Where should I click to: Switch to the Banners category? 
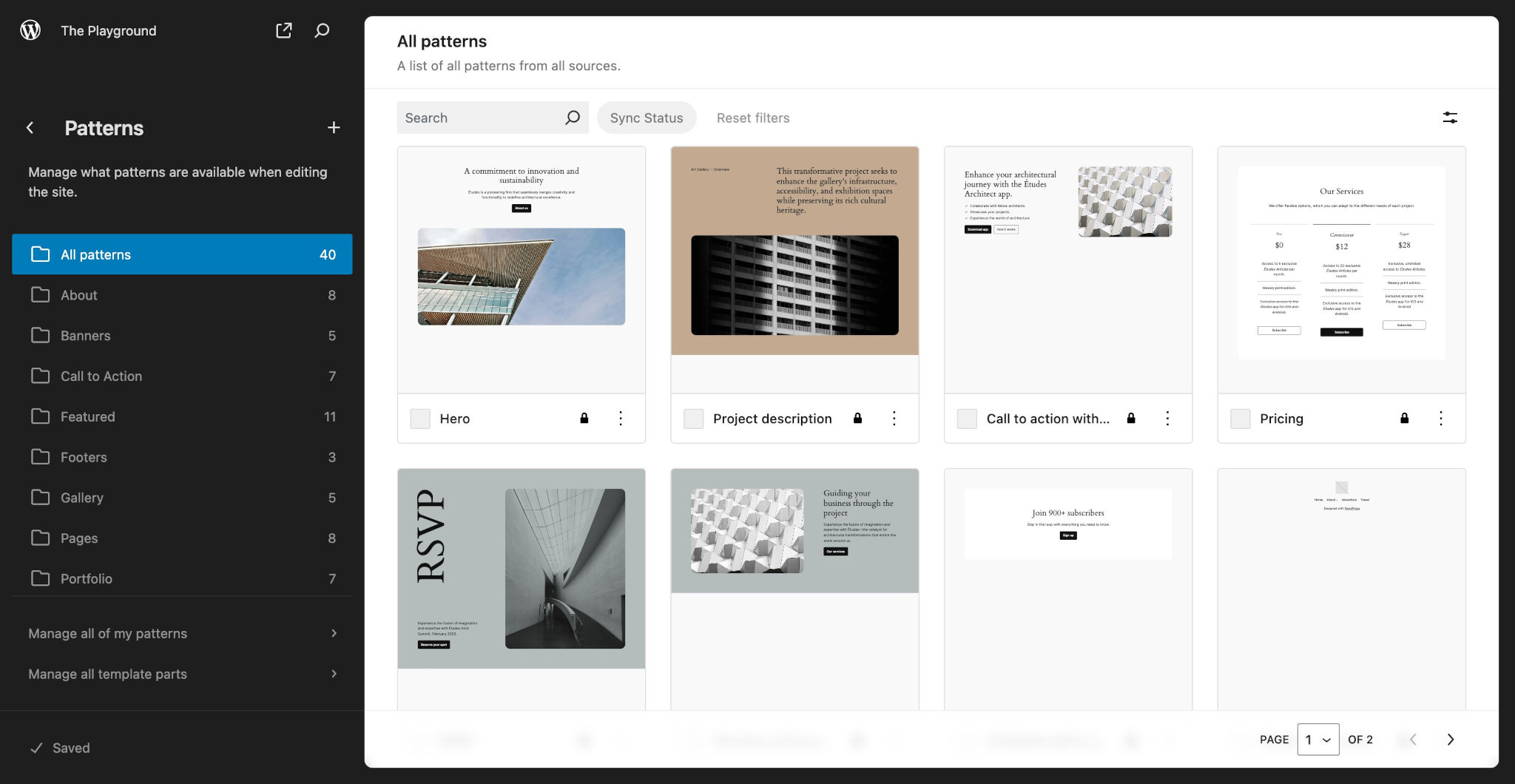[86, 335]
